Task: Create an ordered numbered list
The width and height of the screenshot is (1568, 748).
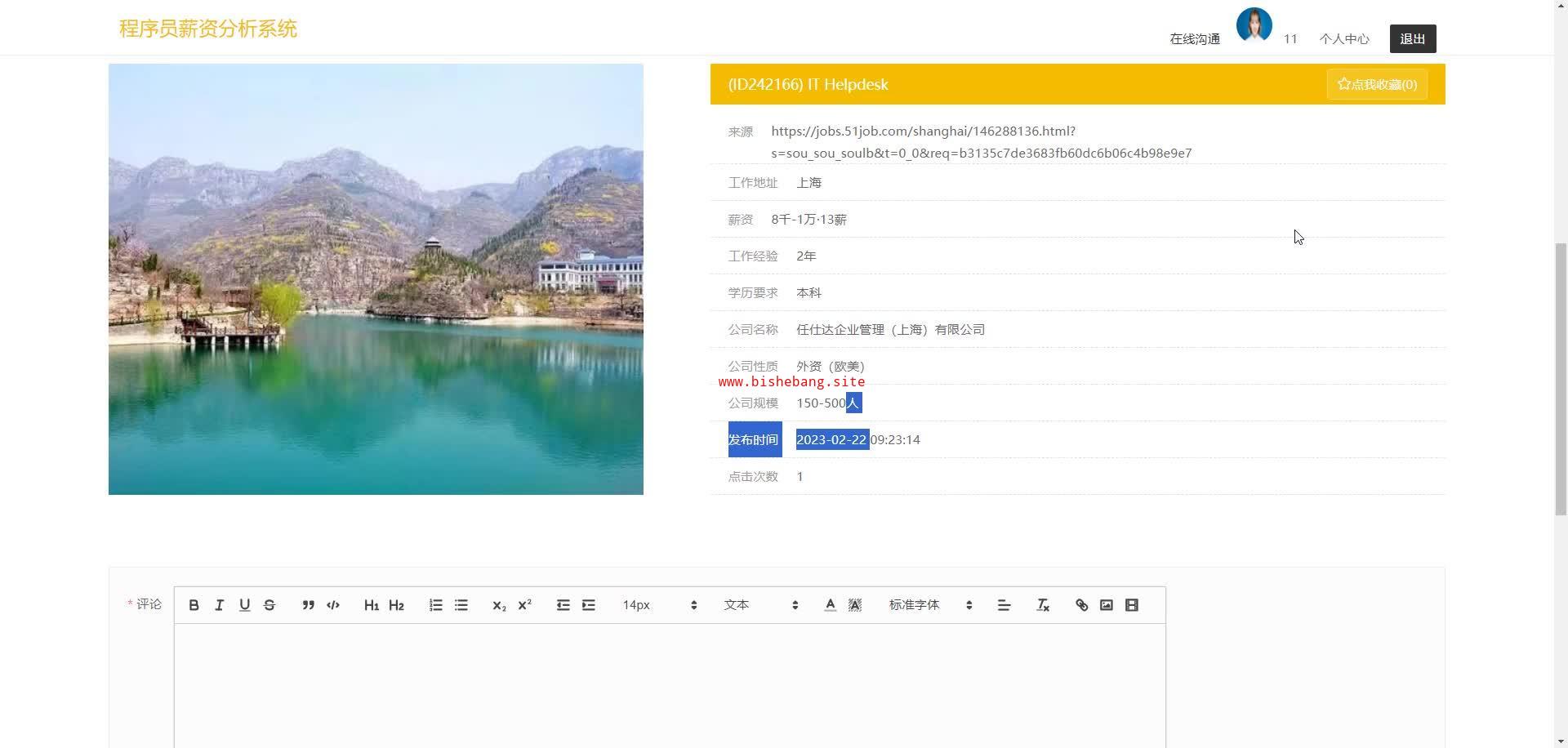Action: click(x=436, y=605)
